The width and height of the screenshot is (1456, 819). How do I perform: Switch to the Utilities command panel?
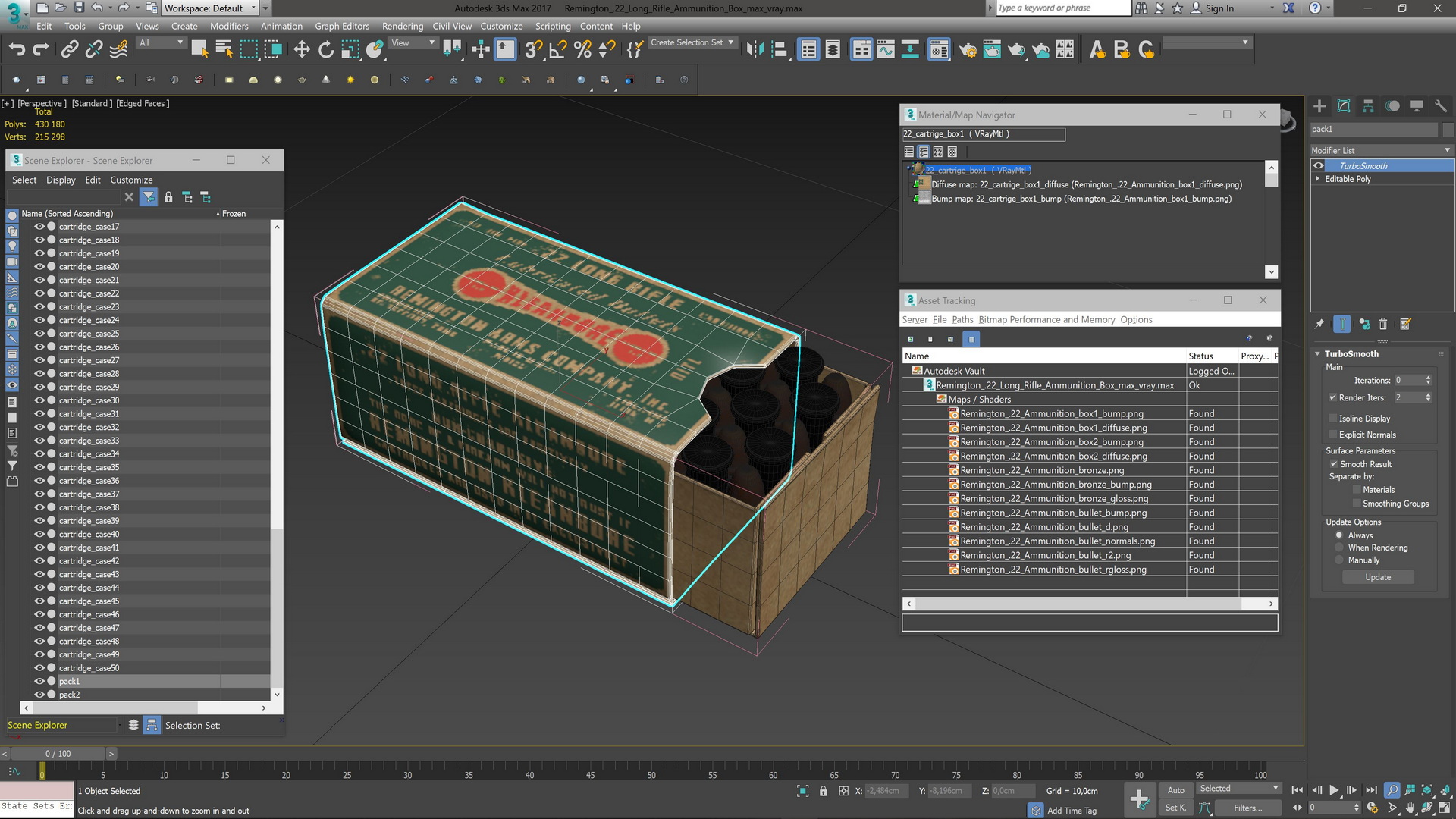click(x=1441, y=106)
